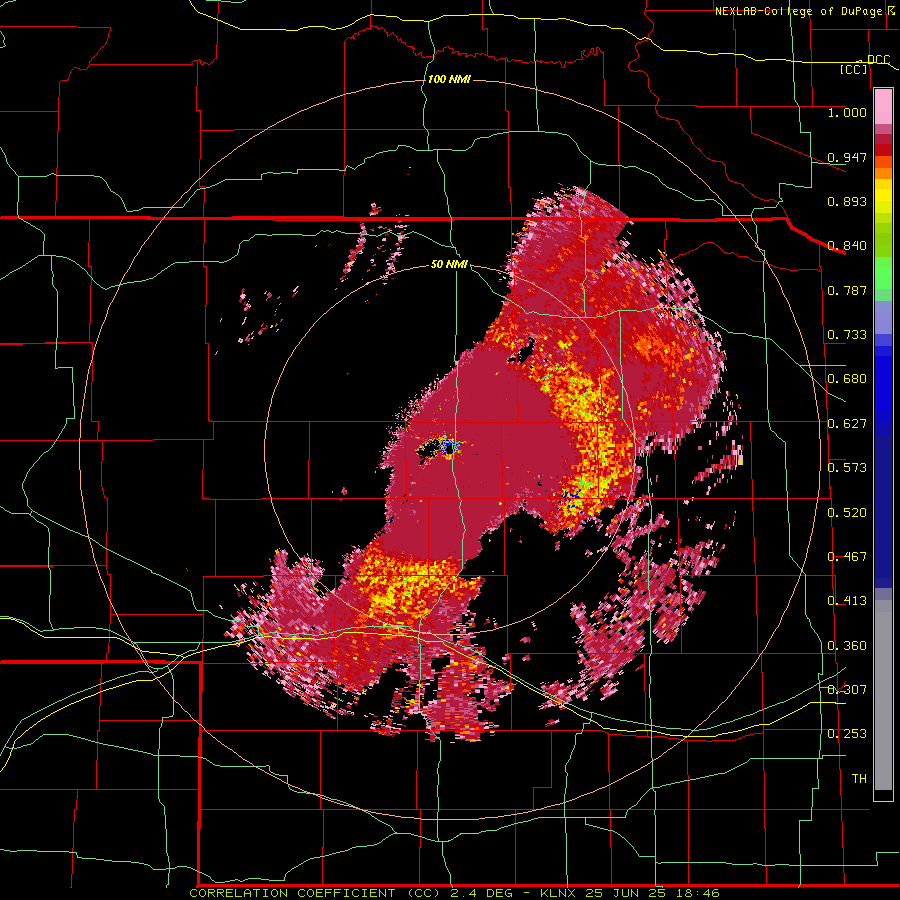
Task: Click the 18:46 timestamp
Action: [x=696, y=893]
